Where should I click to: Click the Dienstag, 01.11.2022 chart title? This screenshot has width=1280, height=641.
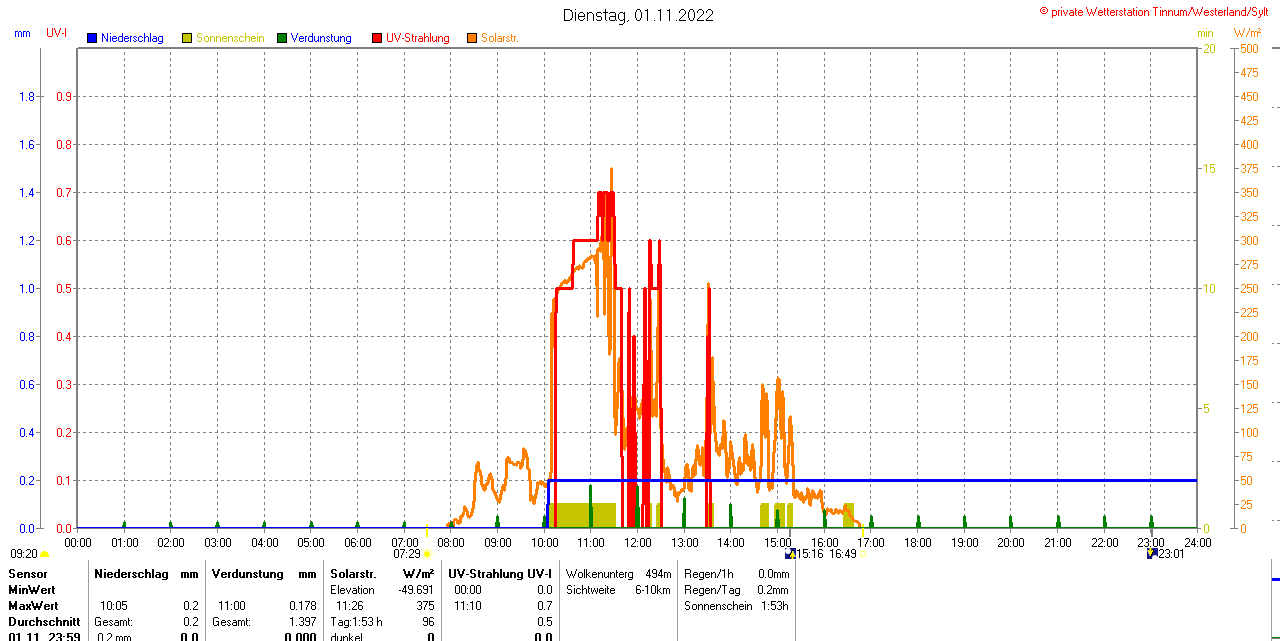(x=638, y=15)
